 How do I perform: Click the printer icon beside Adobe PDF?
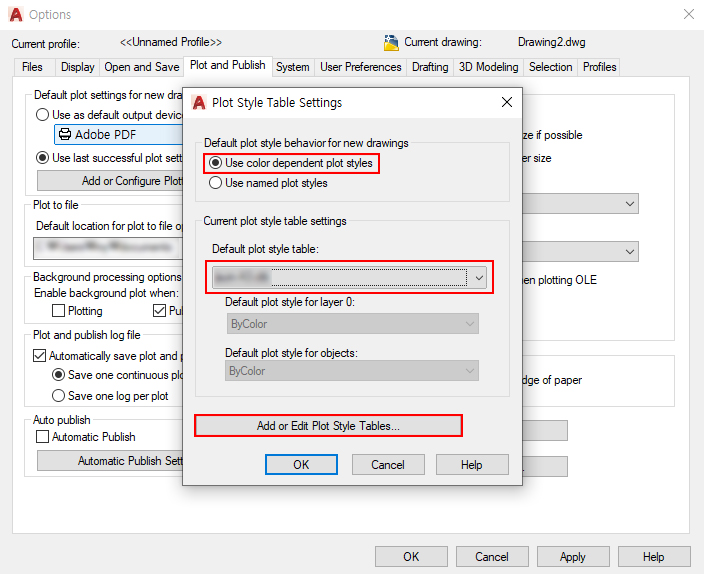pyautogui.click(x=65, y=134)
